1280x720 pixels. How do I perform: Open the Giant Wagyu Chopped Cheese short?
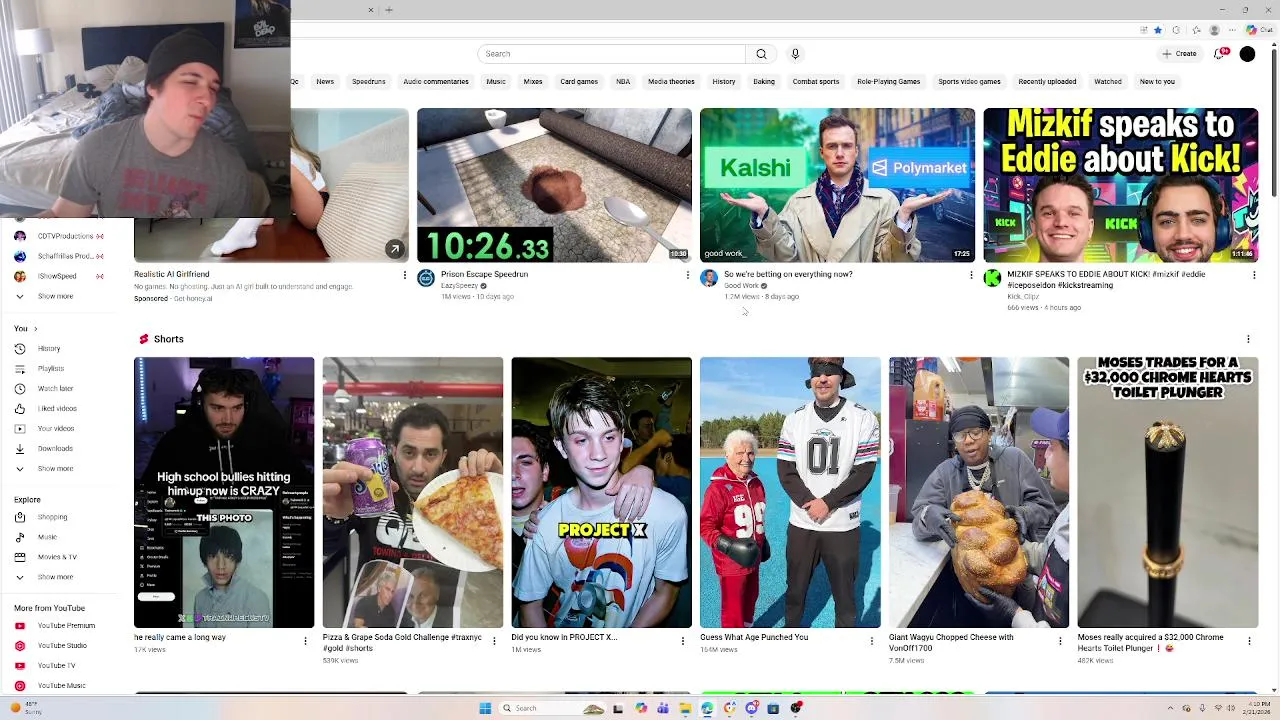click(978, 492)
